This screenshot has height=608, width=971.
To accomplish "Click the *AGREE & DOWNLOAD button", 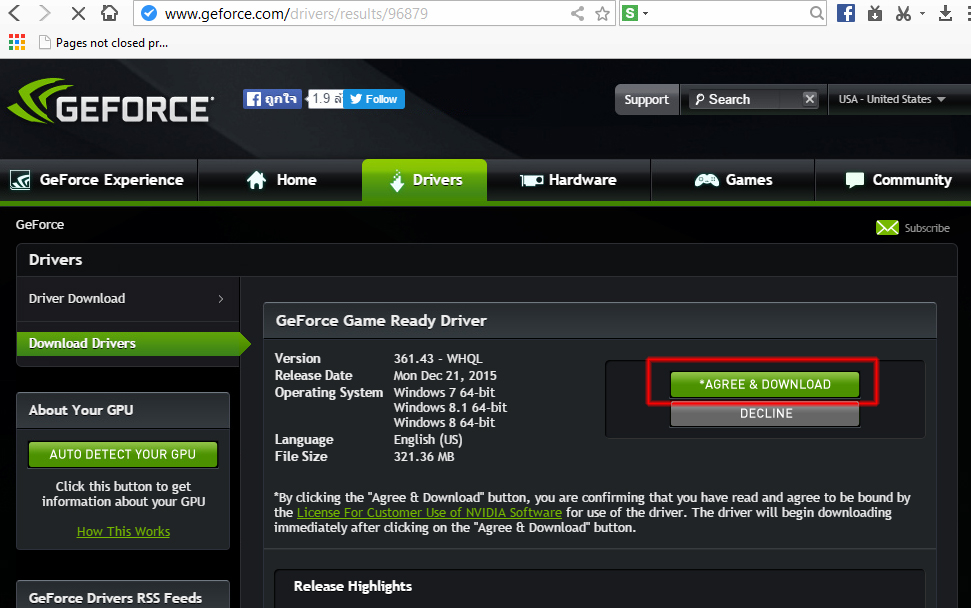I will pos(765,384).
